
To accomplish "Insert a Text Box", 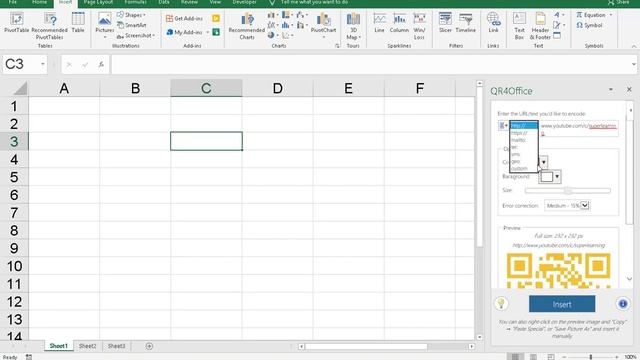I will (519, 26).
